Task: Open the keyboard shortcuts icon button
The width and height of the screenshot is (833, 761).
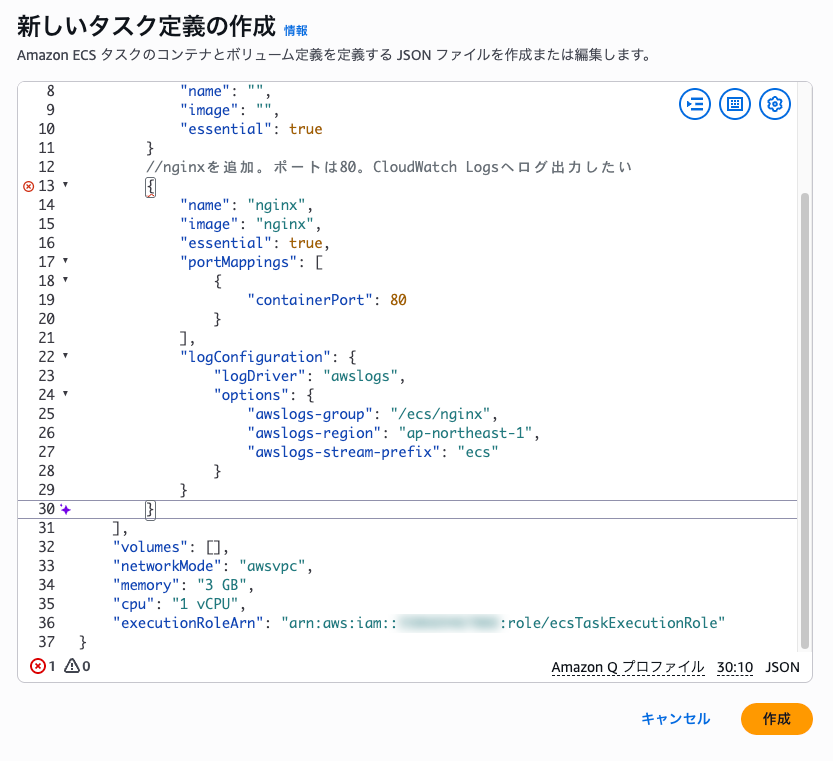Action: tap(735, 104)
